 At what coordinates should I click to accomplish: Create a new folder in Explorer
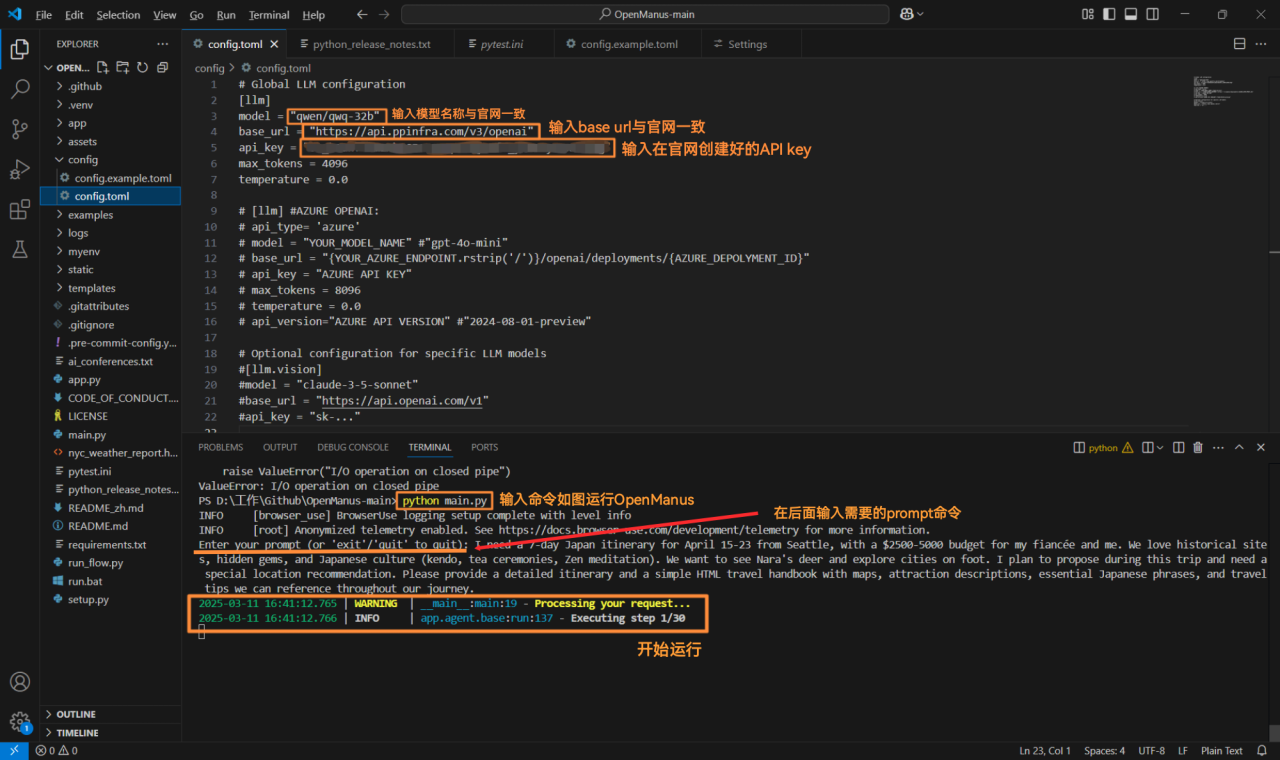tap(122, 67)
